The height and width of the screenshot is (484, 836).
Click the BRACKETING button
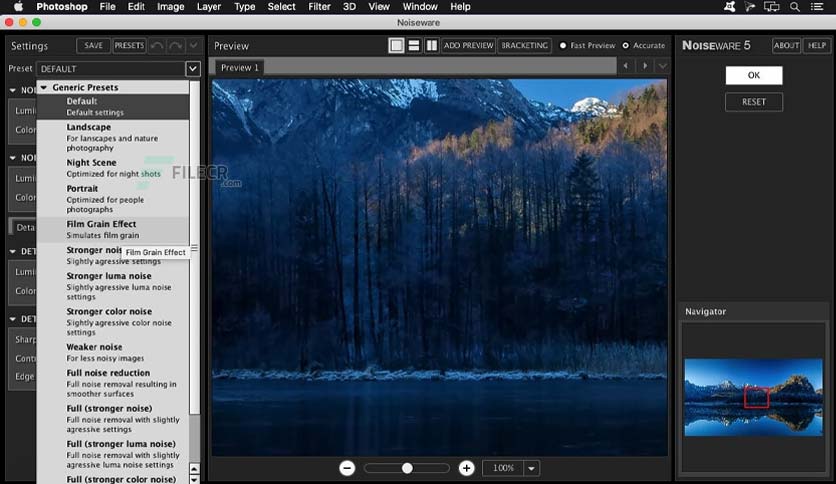click(525, 45)
